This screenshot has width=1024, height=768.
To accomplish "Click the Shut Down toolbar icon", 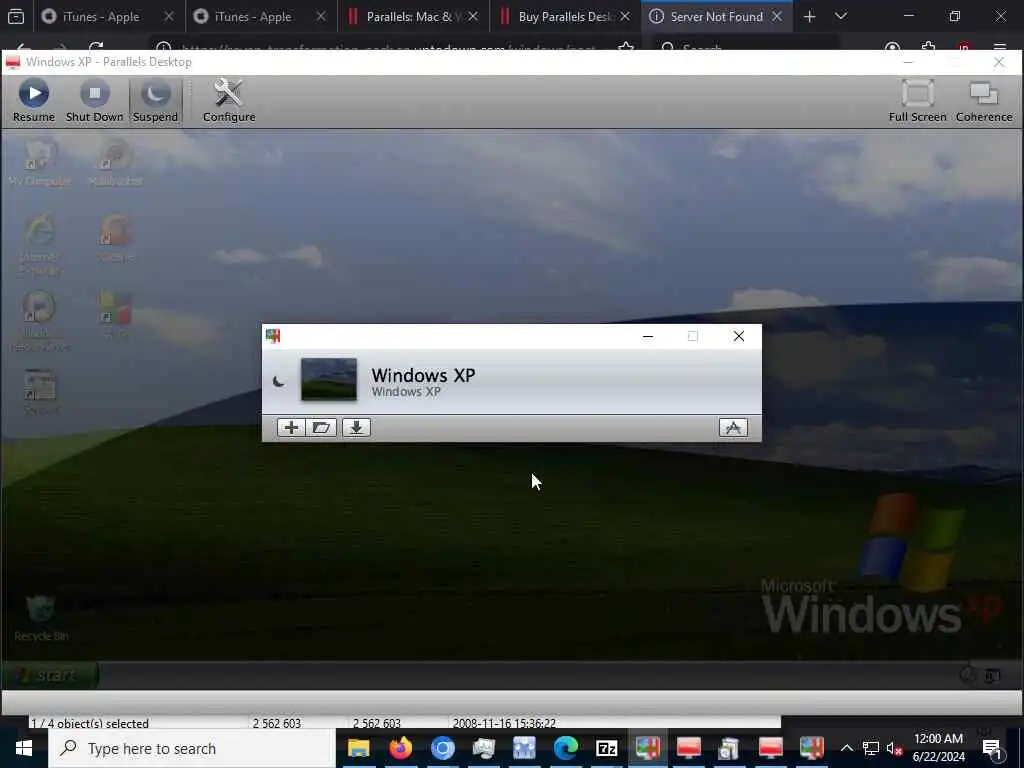I will 95,100.
